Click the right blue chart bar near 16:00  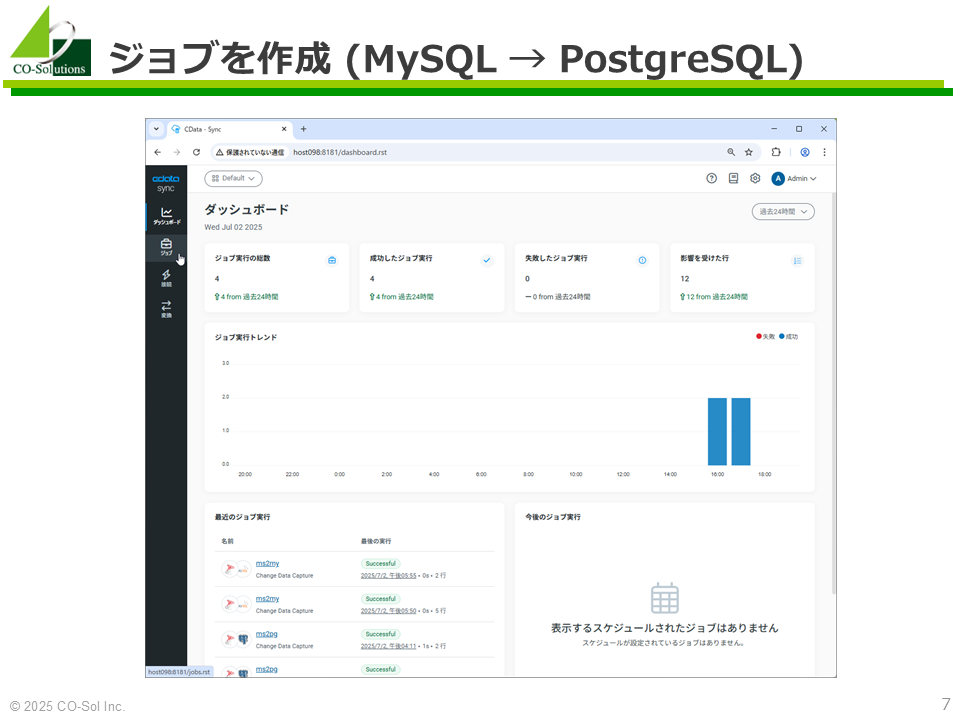(741, 432)
